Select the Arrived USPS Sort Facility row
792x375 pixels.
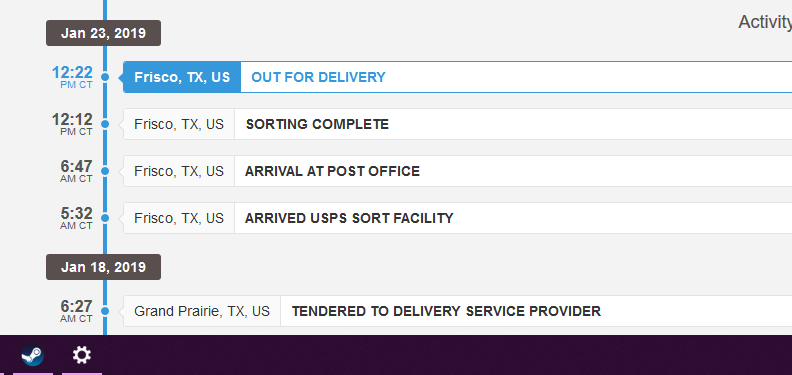(457, 218)
